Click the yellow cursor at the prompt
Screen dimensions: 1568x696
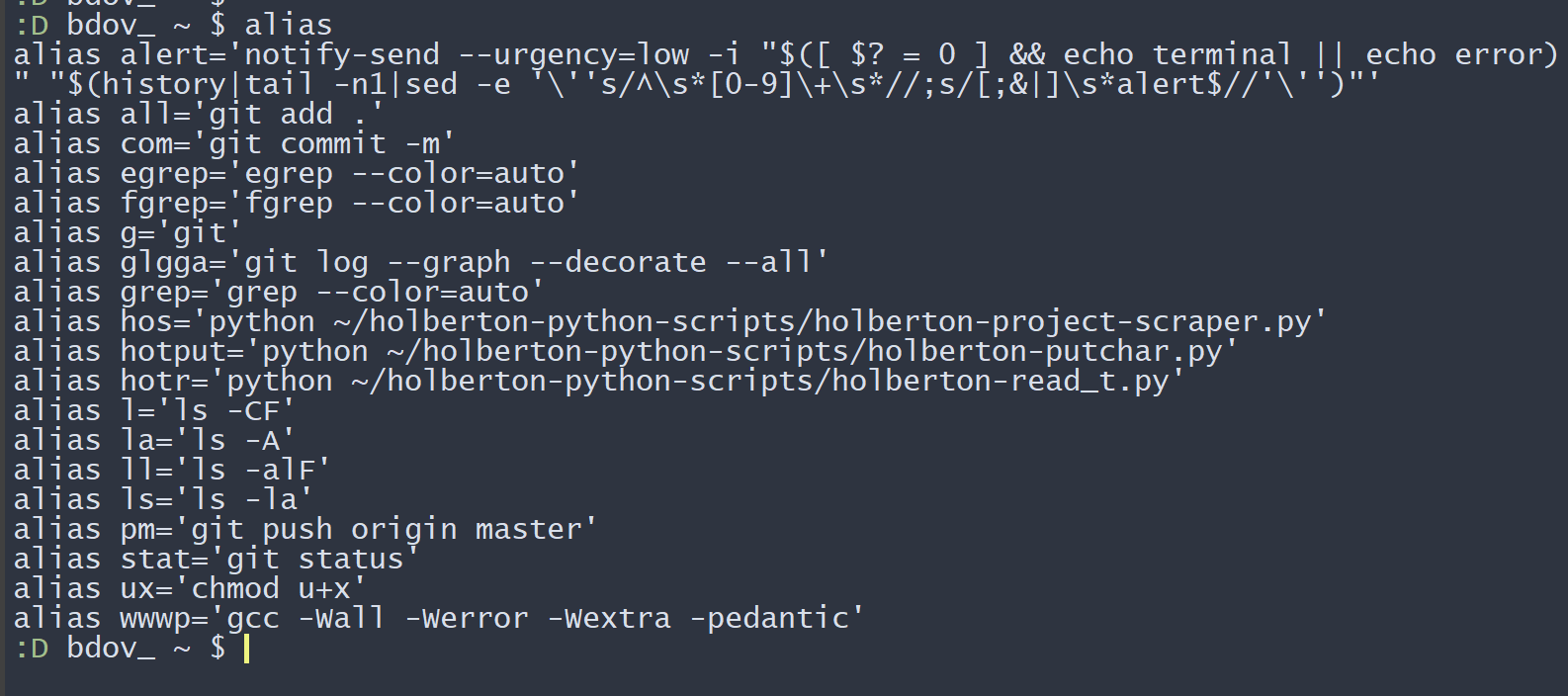click(x=246, y=649)
